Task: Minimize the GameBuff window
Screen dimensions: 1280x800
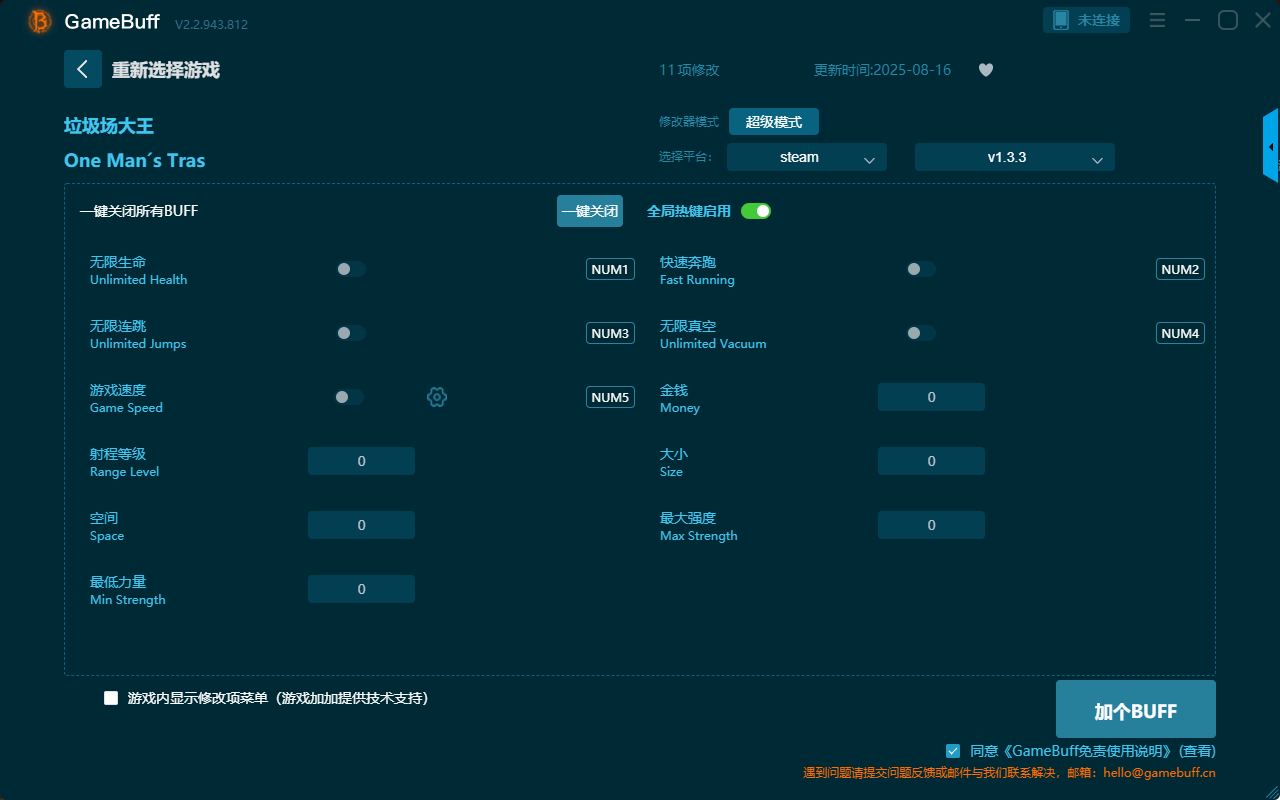Action: tap(1192, 20)
